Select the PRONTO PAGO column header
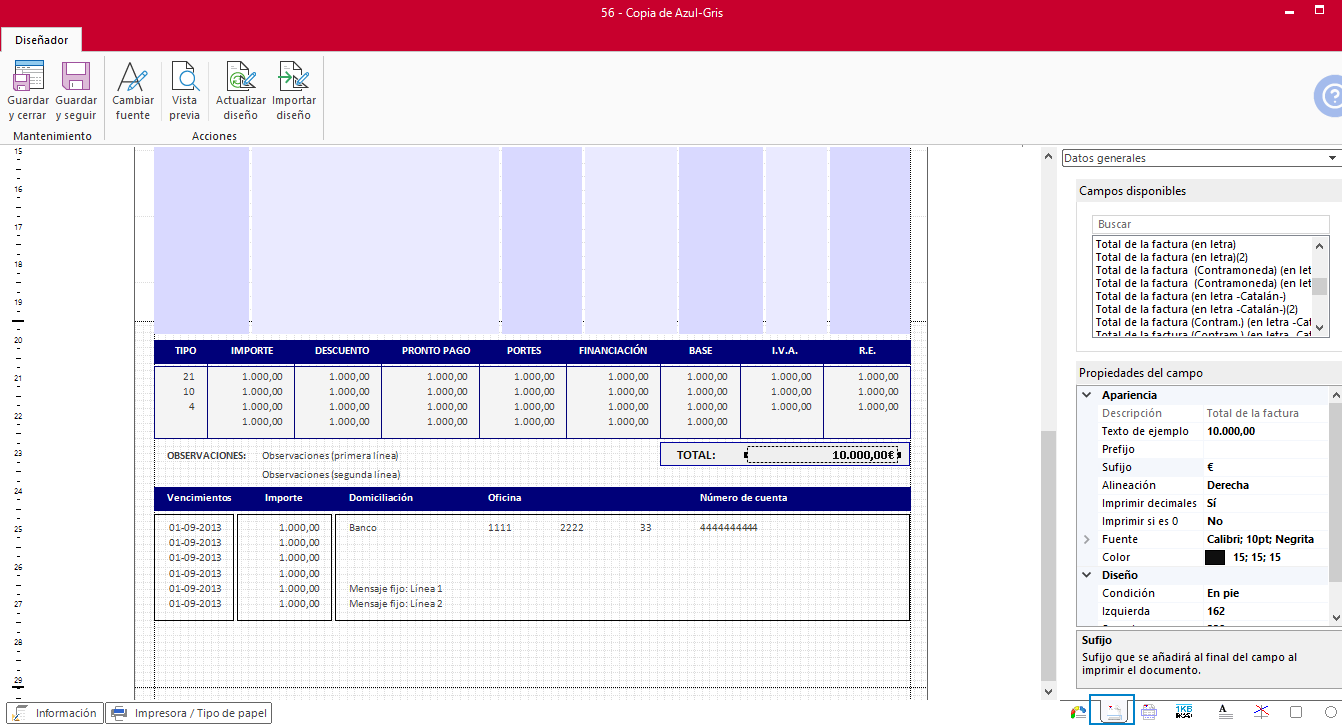 [x=436, y=351]
